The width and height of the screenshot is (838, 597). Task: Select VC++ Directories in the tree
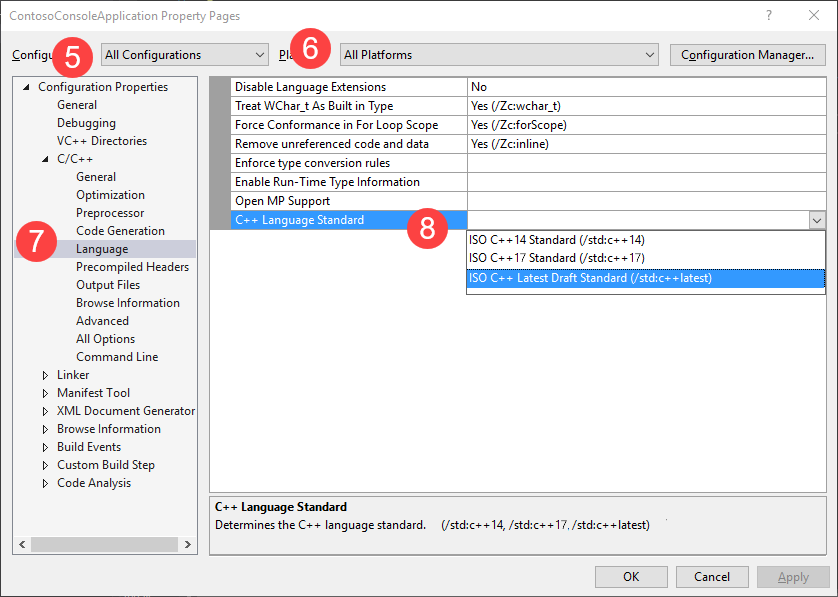pyautogui.click(x=102, y=141)
